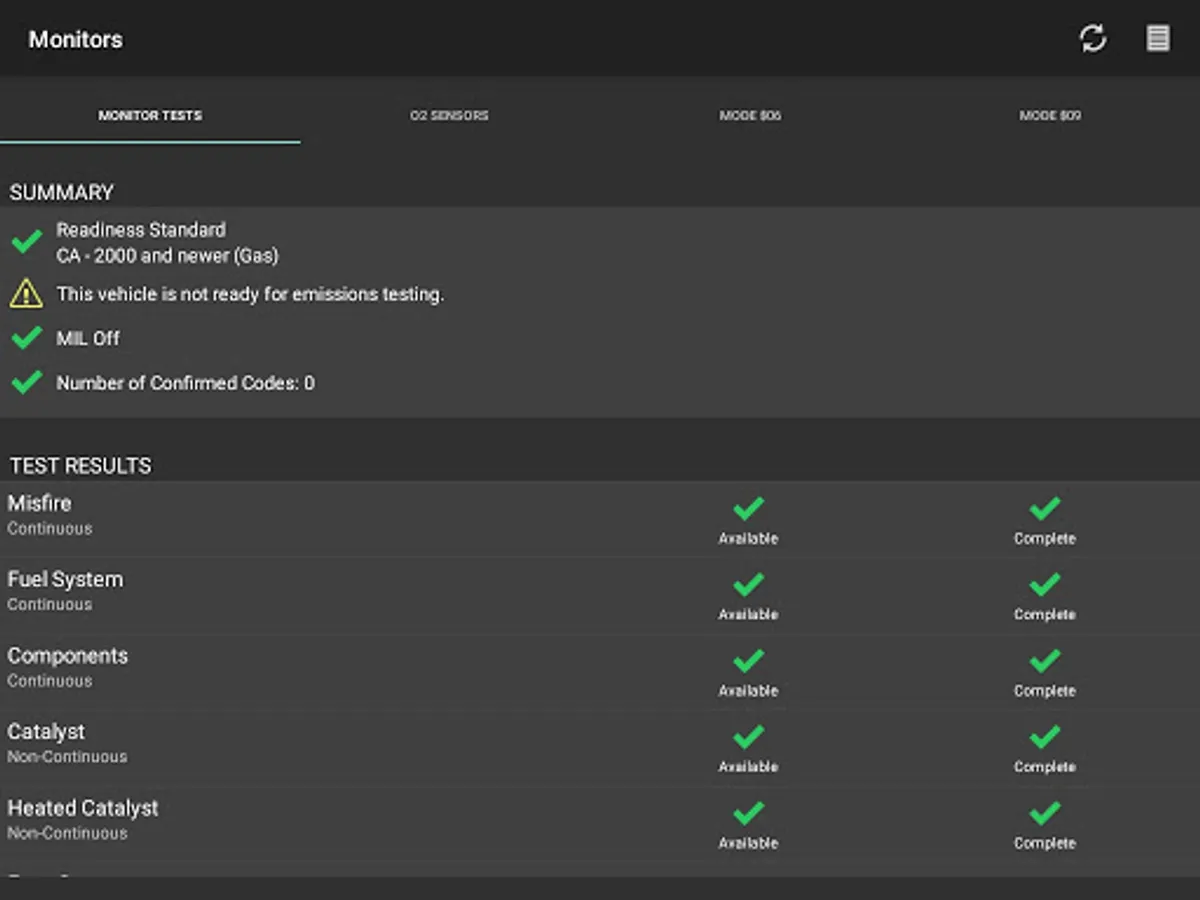Open the Mode $06 tab

[x=750, y=116]
